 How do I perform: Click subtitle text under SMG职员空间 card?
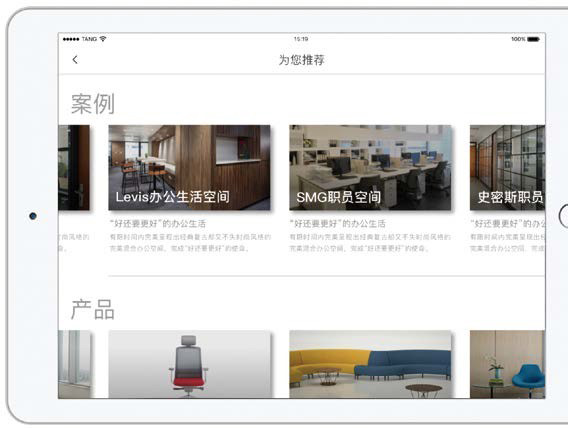tap(338, 223)
